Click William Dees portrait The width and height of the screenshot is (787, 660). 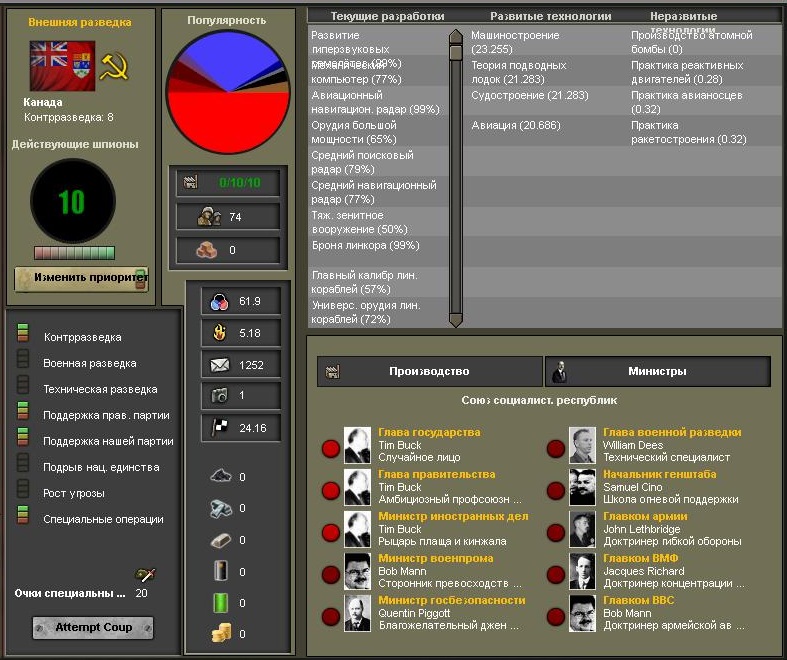(x=582, y=445)
